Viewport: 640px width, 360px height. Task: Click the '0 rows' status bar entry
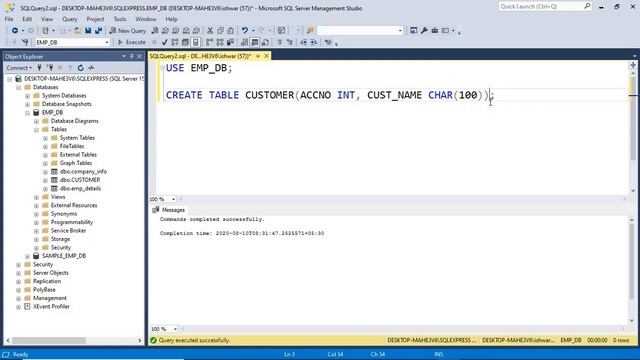(x=621, y=340)
